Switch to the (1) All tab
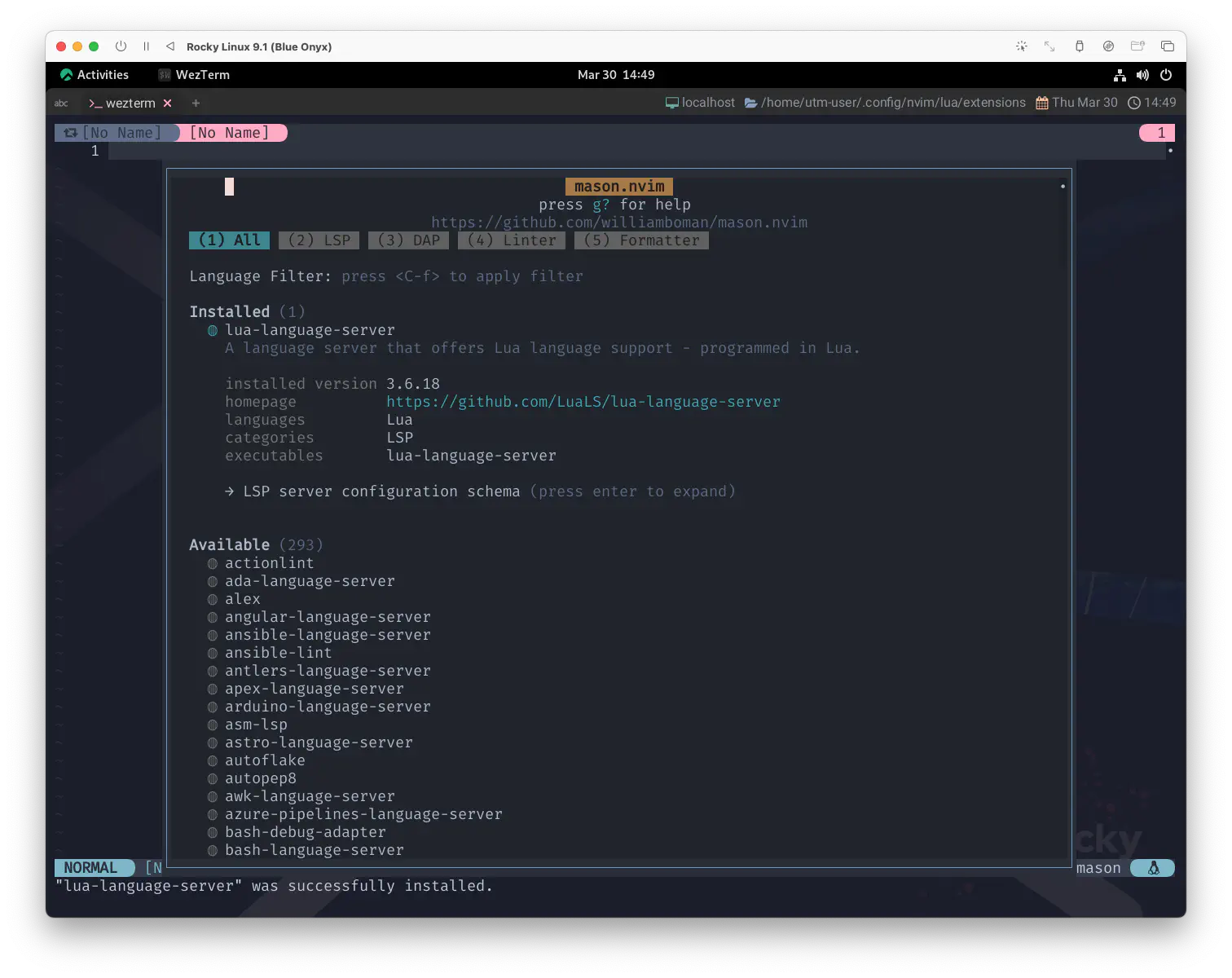1232x978 pixels. (x=229, y=240)
